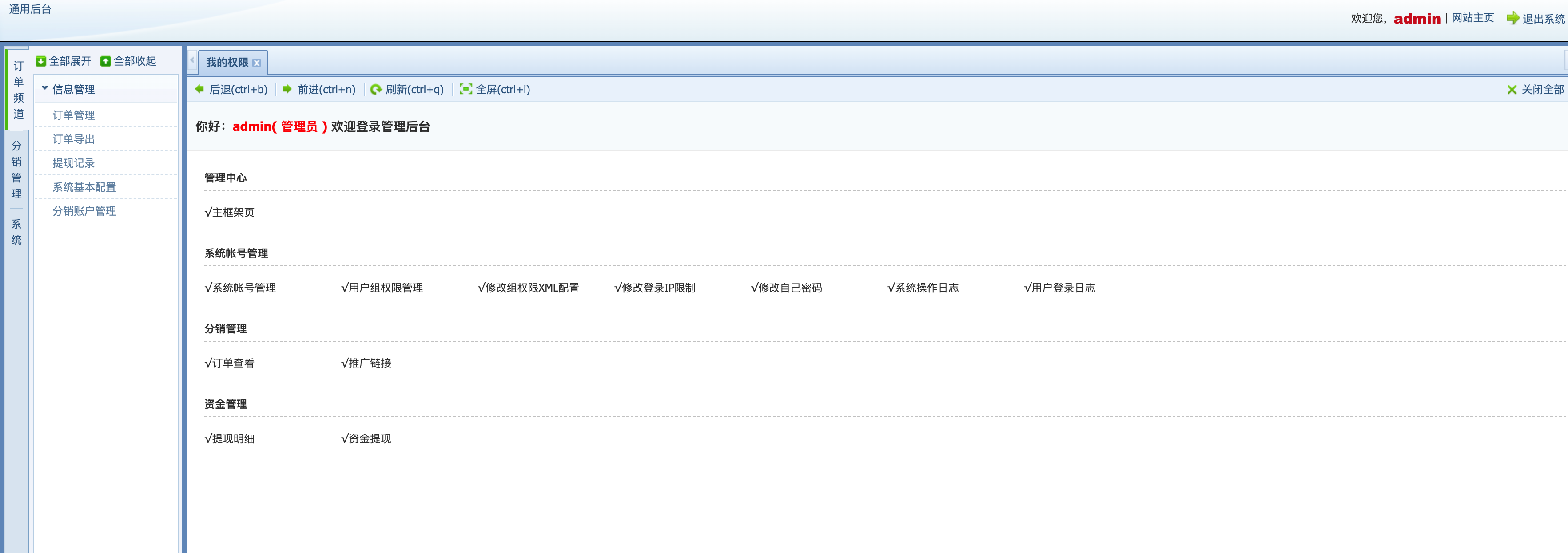
Task: Click the √用户组权限管理 permission
Action: [382, 288]
